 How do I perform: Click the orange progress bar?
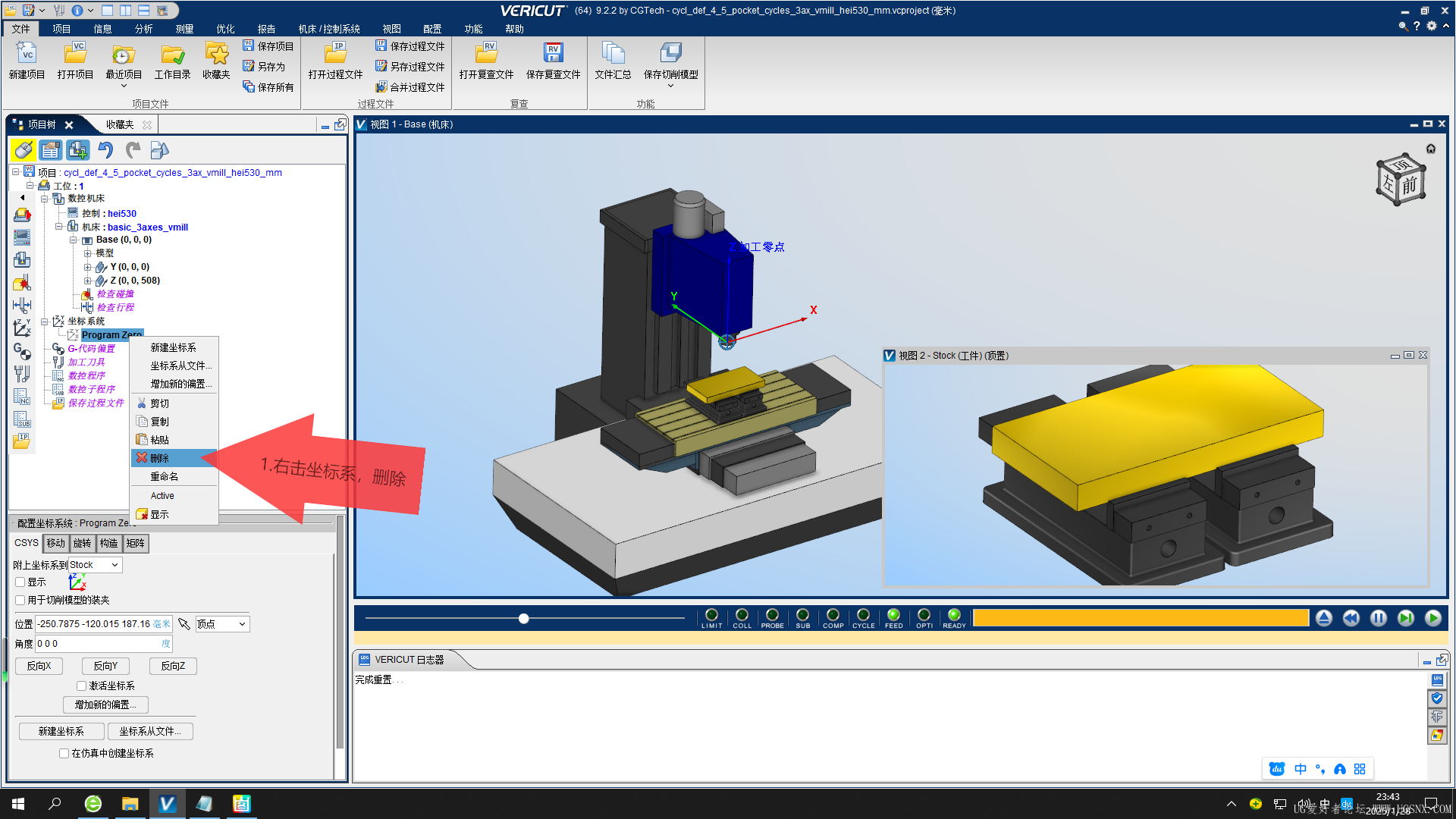tap(1141, 618)
